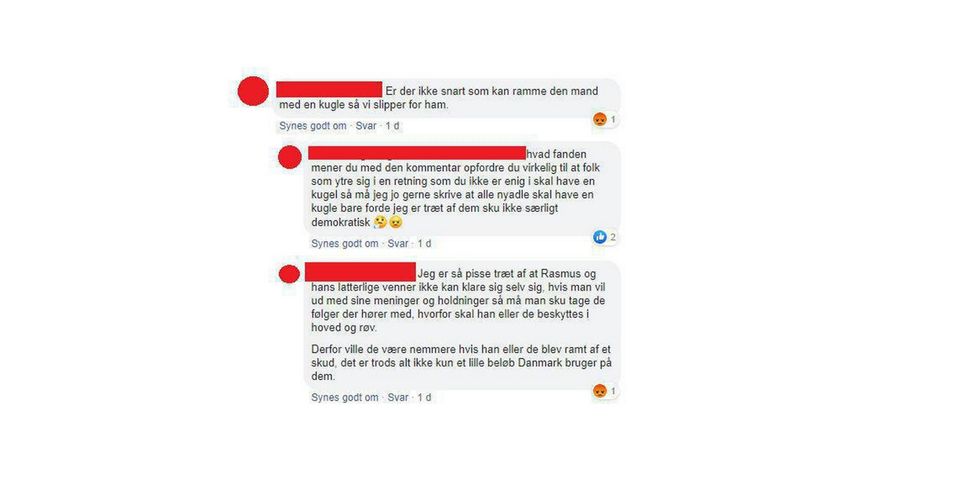Click 'Synes godt om' under the Rasmus reply
The height and width of the screenshot is (485, 960).
(x=345, y=397)
